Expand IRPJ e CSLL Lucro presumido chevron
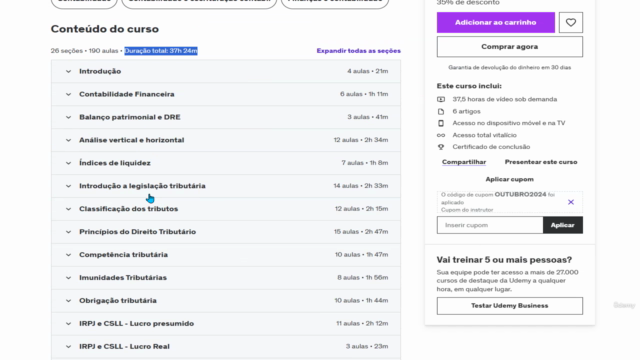This screenshot has height=360, width=640. point(68,323)
